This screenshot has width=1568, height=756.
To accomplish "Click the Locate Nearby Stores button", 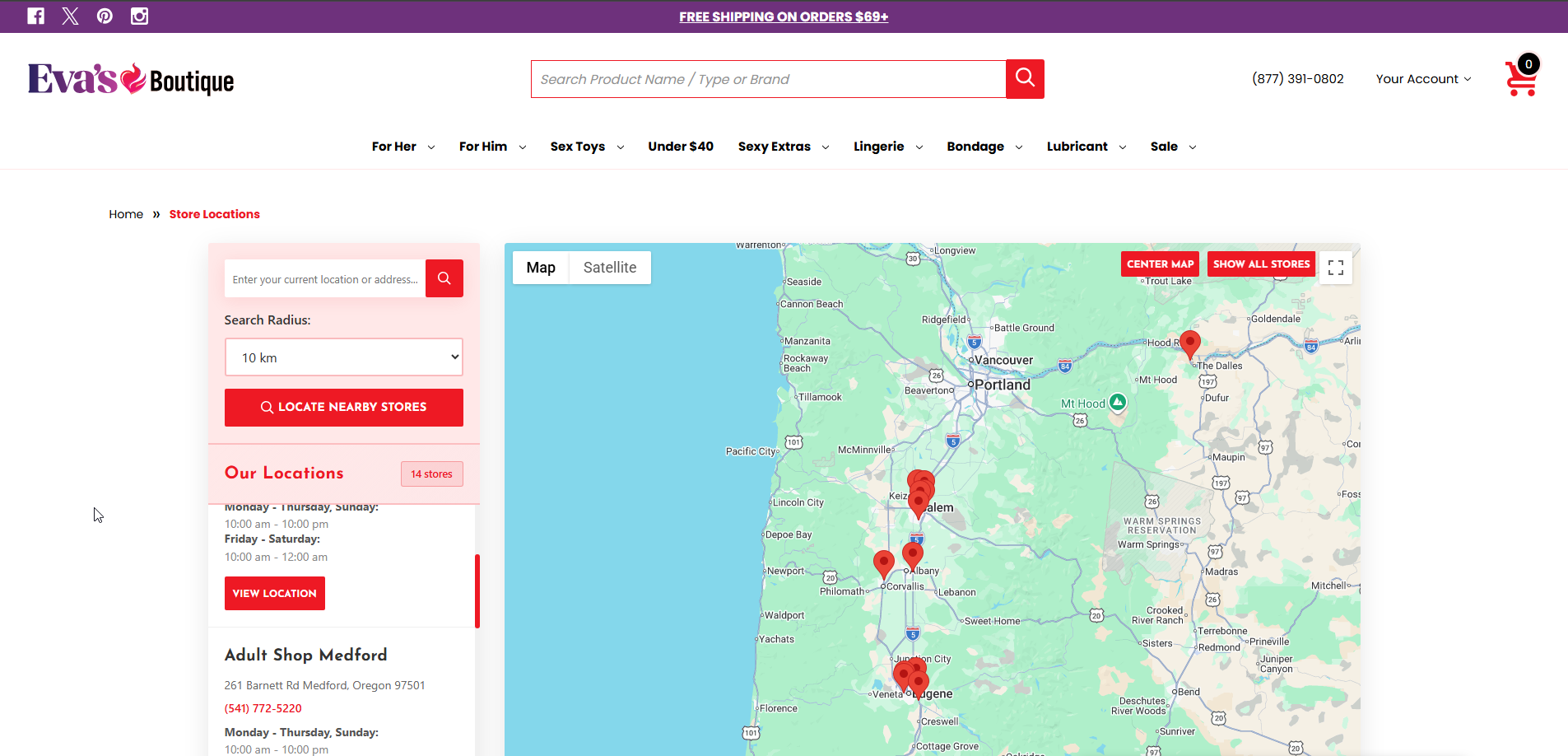I will (344, 408).
